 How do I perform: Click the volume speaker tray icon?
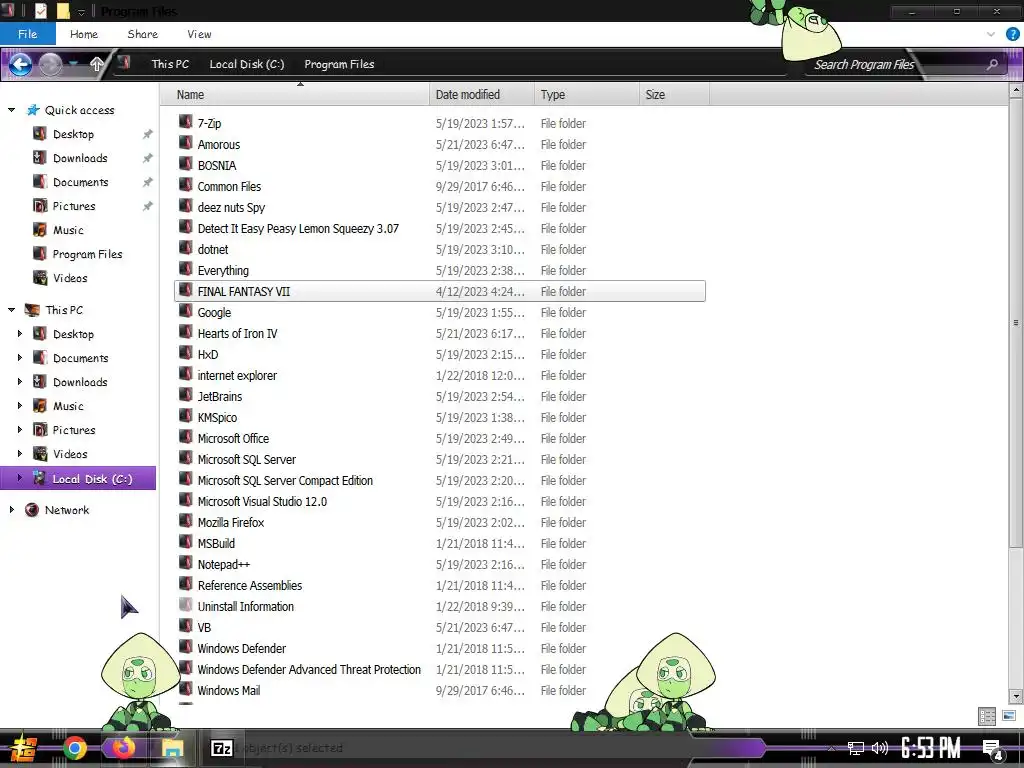pyautogui.click(x=880, y=748)
